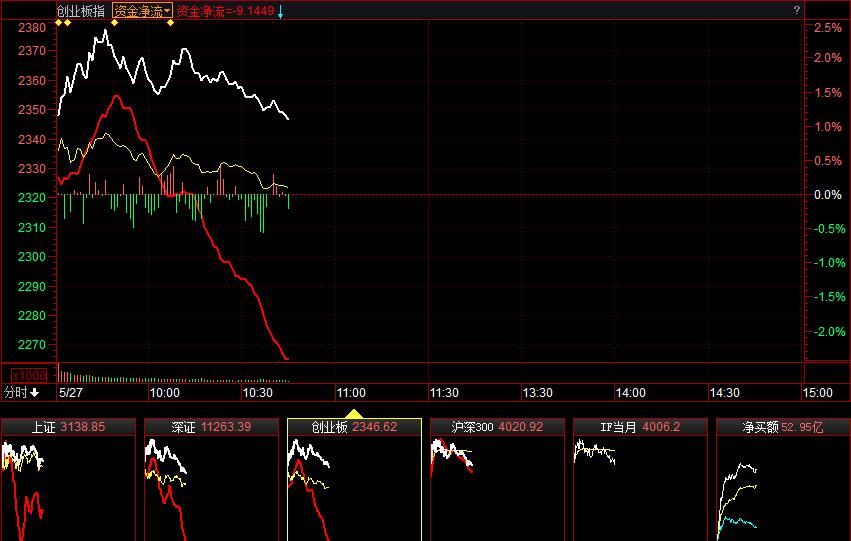Click the 5/27 date label on time axis
The width and height of the screenshot is (851, 541).
tap(71, 393)
